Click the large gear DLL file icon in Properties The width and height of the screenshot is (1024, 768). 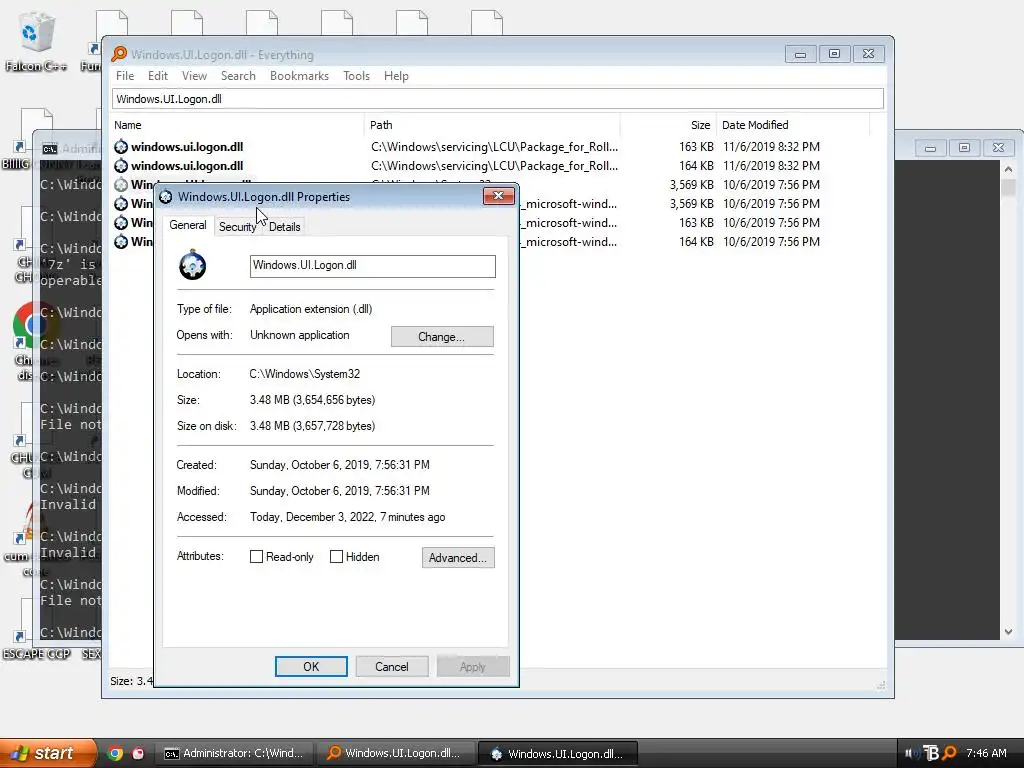pyautogui.click(x=193, y=265)
